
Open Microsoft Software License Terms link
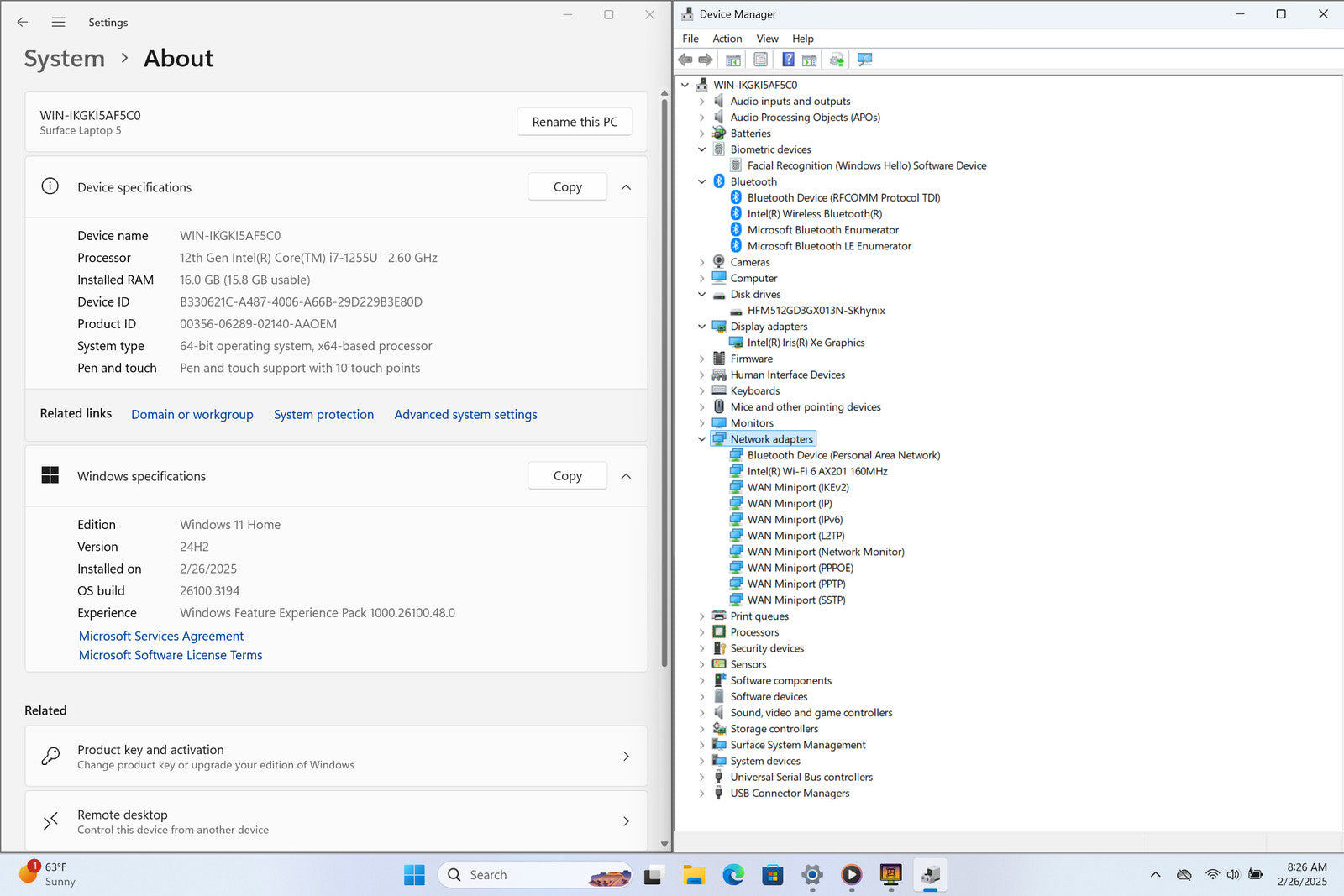pyautogui.click(x=171, y=655)
